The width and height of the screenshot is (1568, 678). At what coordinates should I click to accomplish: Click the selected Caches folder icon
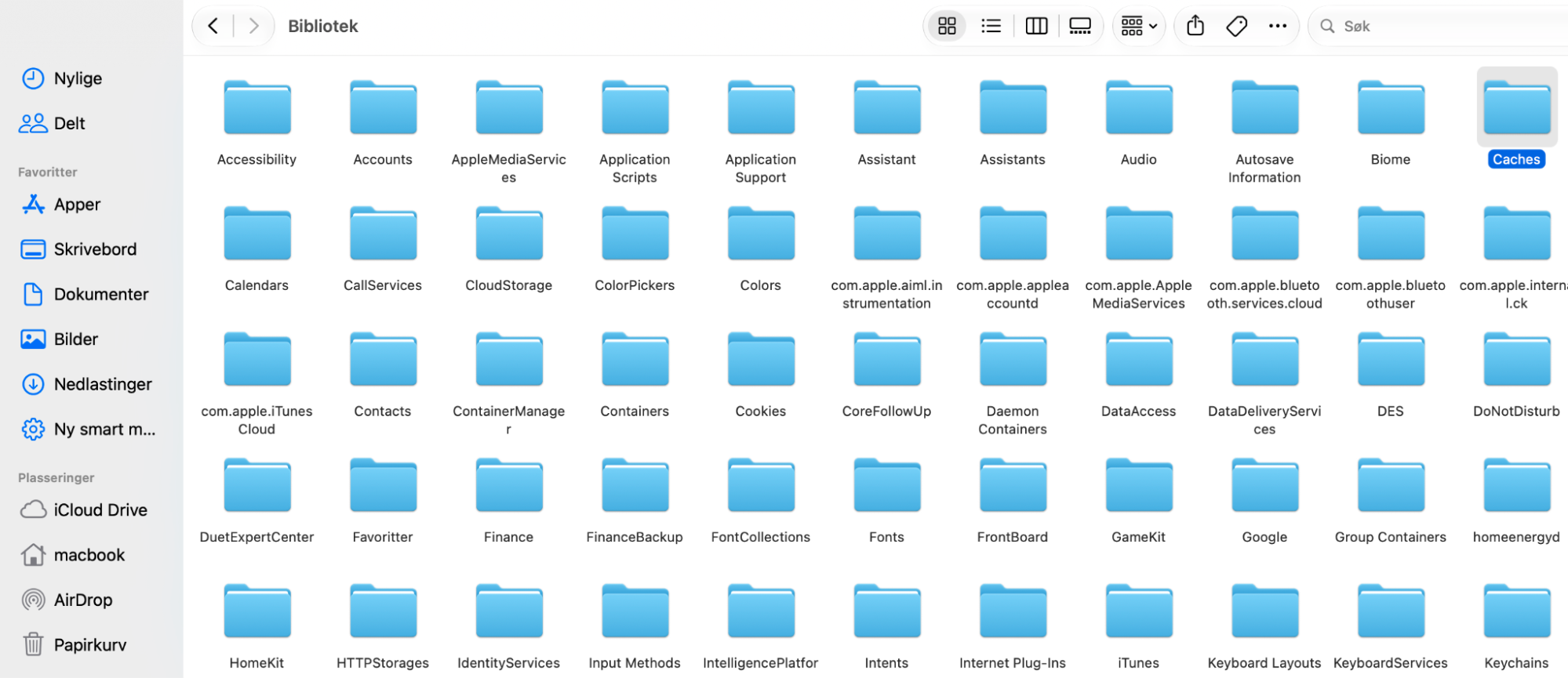(x=1517, y=107)
